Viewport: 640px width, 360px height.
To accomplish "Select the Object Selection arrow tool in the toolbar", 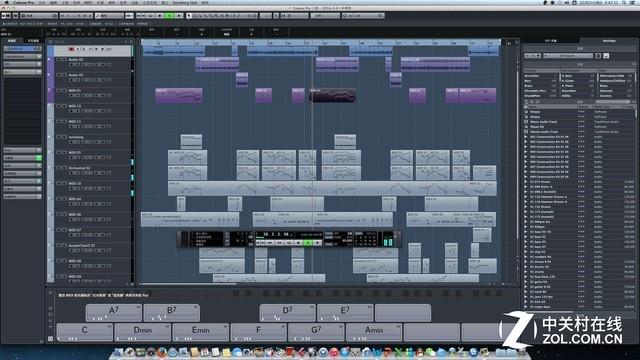I will click(189, 16).
